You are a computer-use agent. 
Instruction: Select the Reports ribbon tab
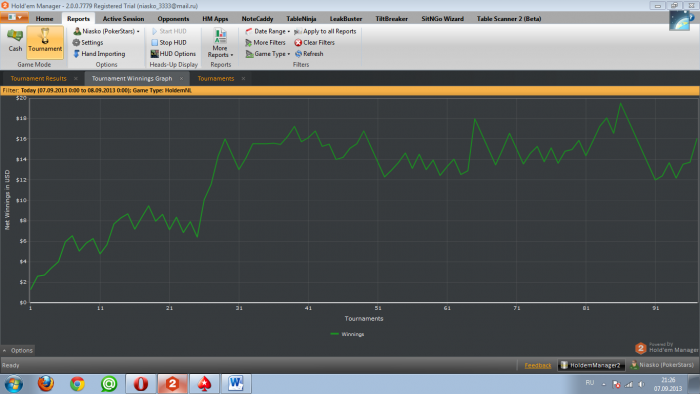(x=78, y=19)
